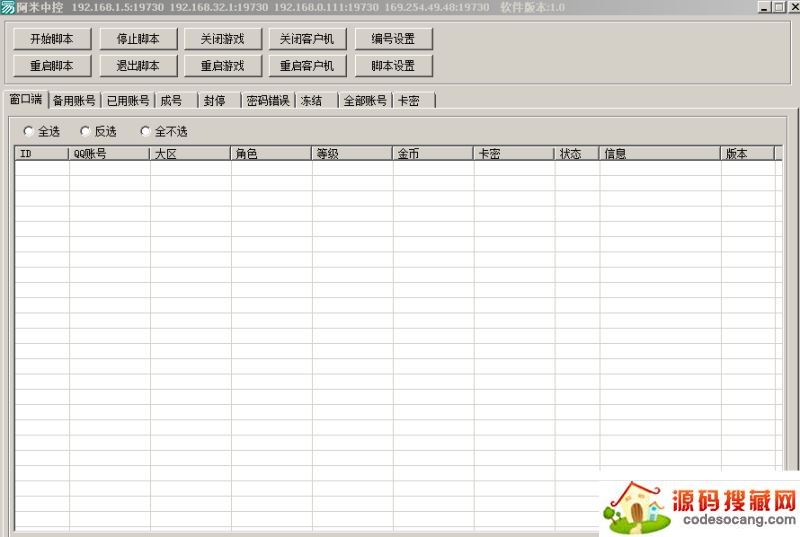
Task: Switch to the 备用账号 tab
Action: pyautogui.click(x=74, y=101)
